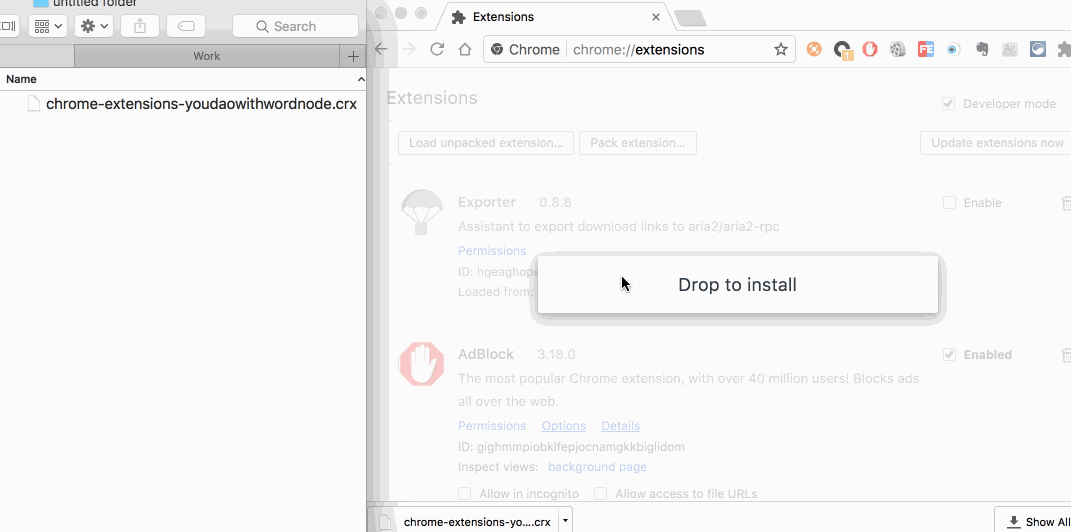1071x532 pixels.
Task: Open the extension icon with badge 1
Action: coord(843,50)
